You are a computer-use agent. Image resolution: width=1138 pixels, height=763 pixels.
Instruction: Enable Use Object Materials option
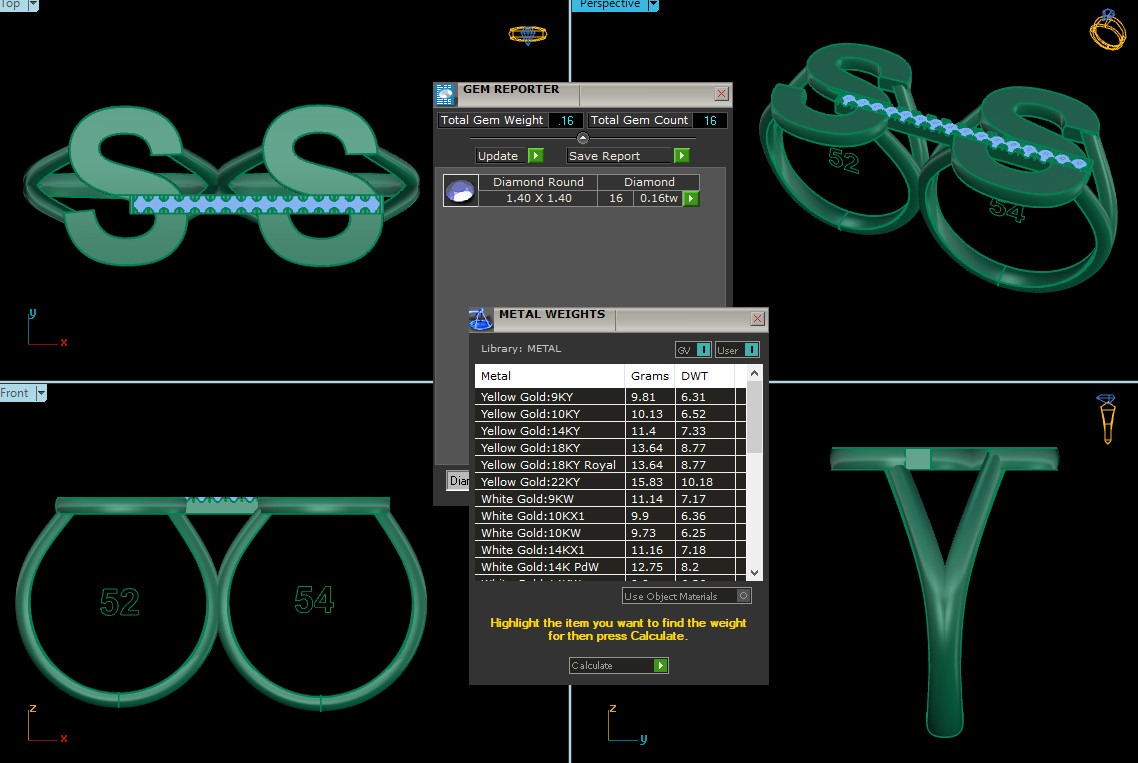[743, 596]
